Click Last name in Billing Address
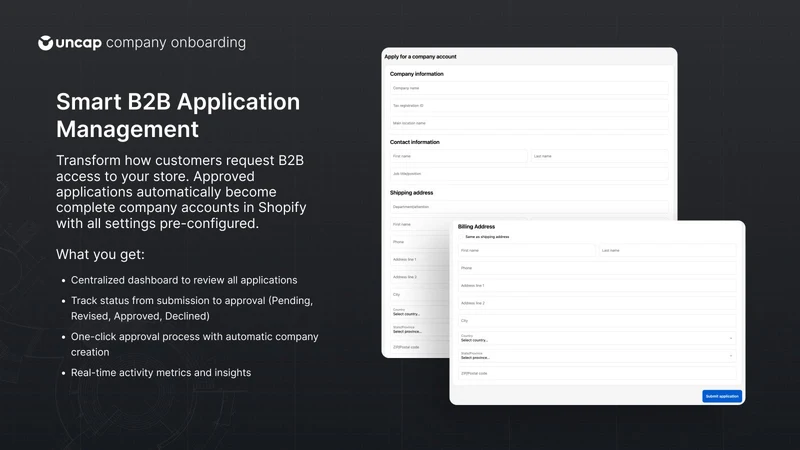Screen dimensions: 800x450 point(667,251)
